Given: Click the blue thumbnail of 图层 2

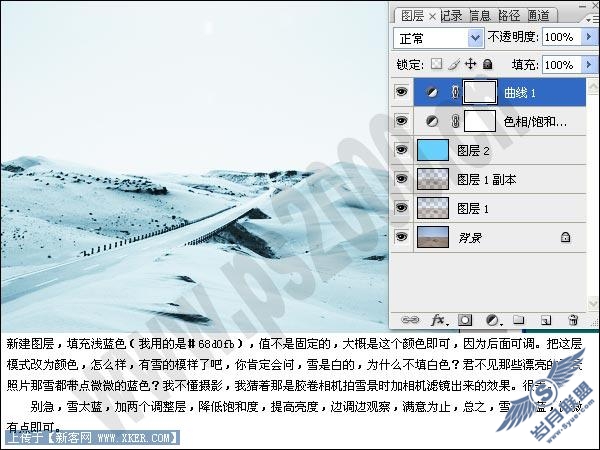Looking at the screenshot, I should pyautogui.click(x=433, y=150).
